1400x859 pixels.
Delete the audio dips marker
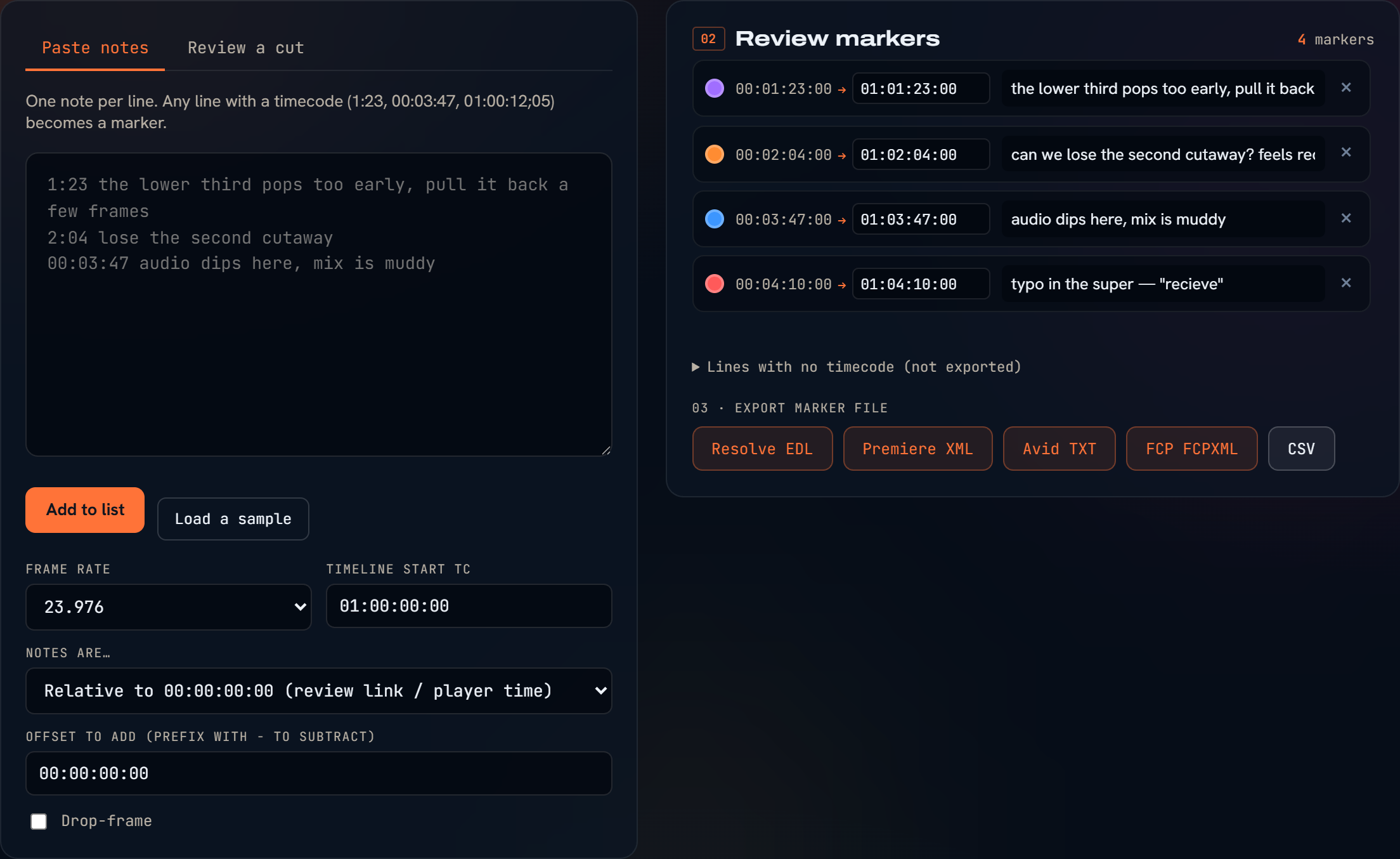click(x=1346, y=218)
